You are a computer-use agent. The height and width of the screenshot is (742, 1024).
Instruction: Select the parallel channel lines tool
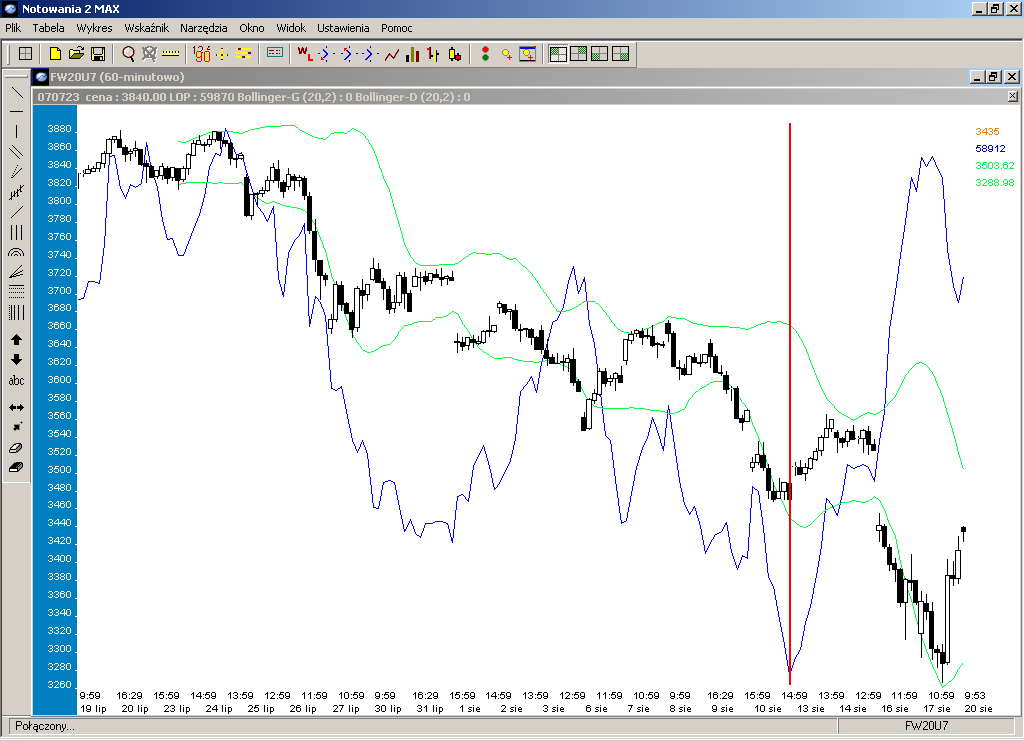click(x=16, y=152)
